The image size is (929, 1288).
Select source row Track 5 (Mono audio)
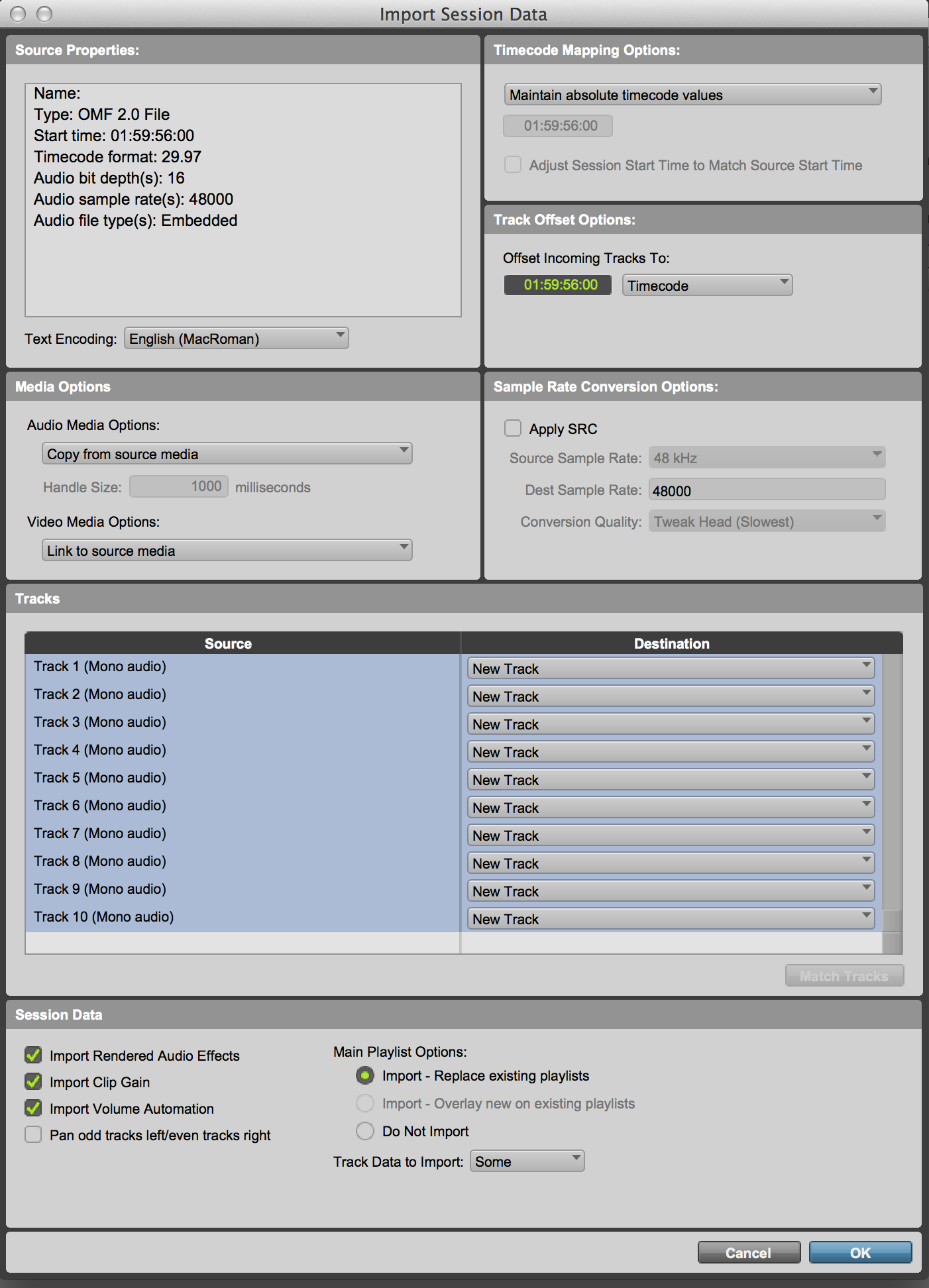point(243,778)
